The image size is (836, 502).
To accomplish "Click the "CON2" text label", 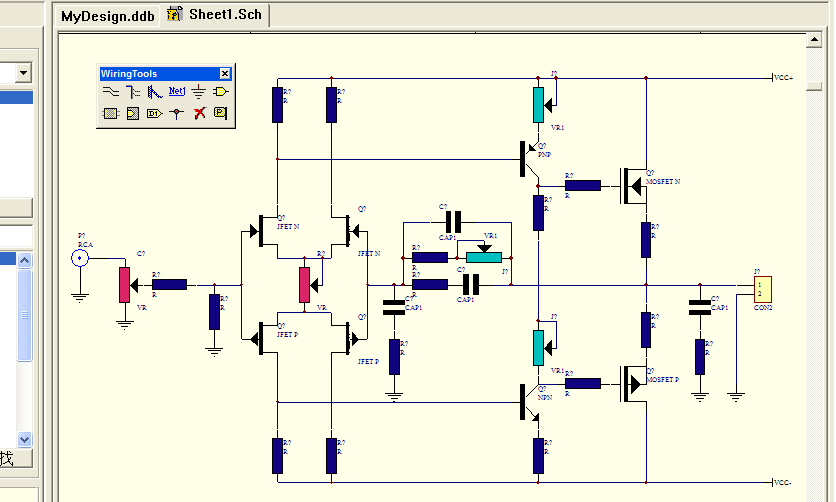I will point(763,307).
